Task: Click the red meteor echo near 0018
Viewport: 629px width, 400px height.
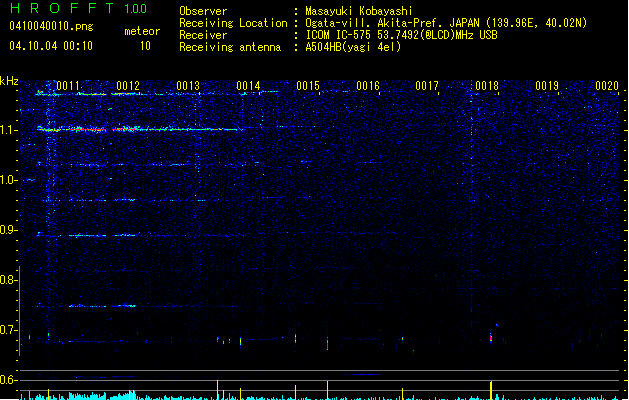Action: click(491, 338)
